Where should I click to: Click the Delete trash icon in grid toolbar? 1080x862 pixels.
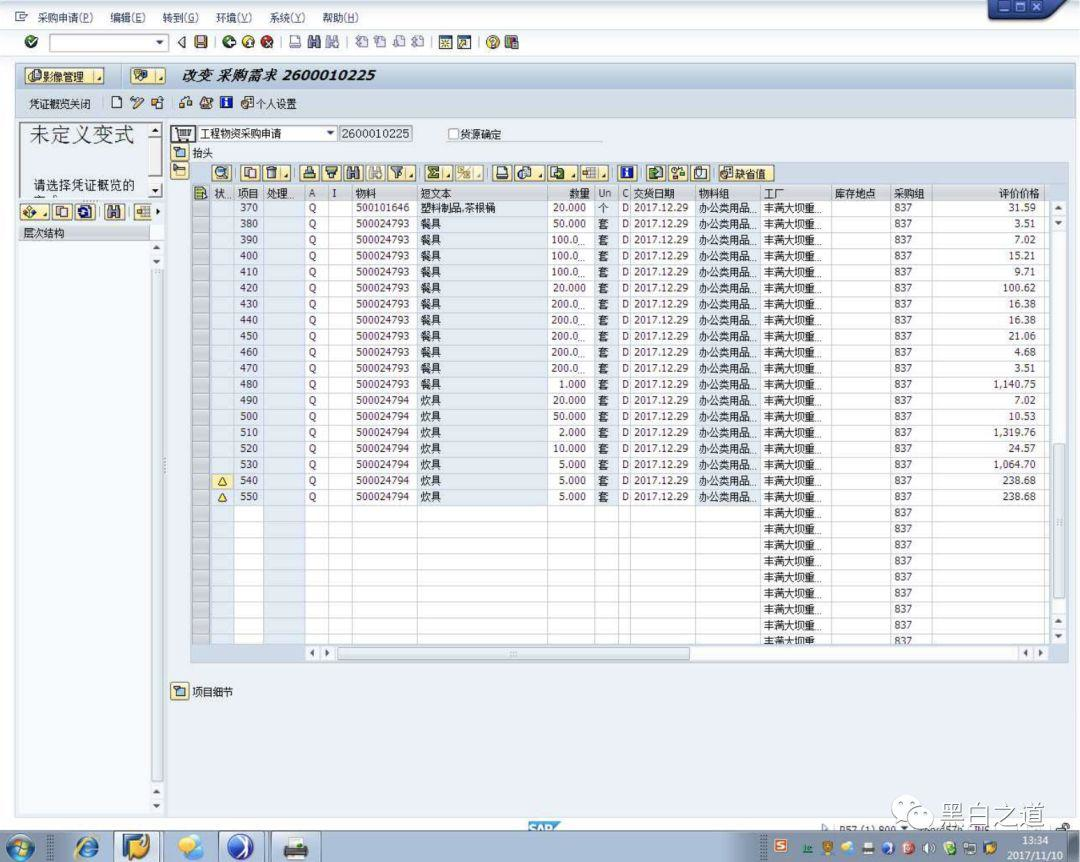point(272,173)
